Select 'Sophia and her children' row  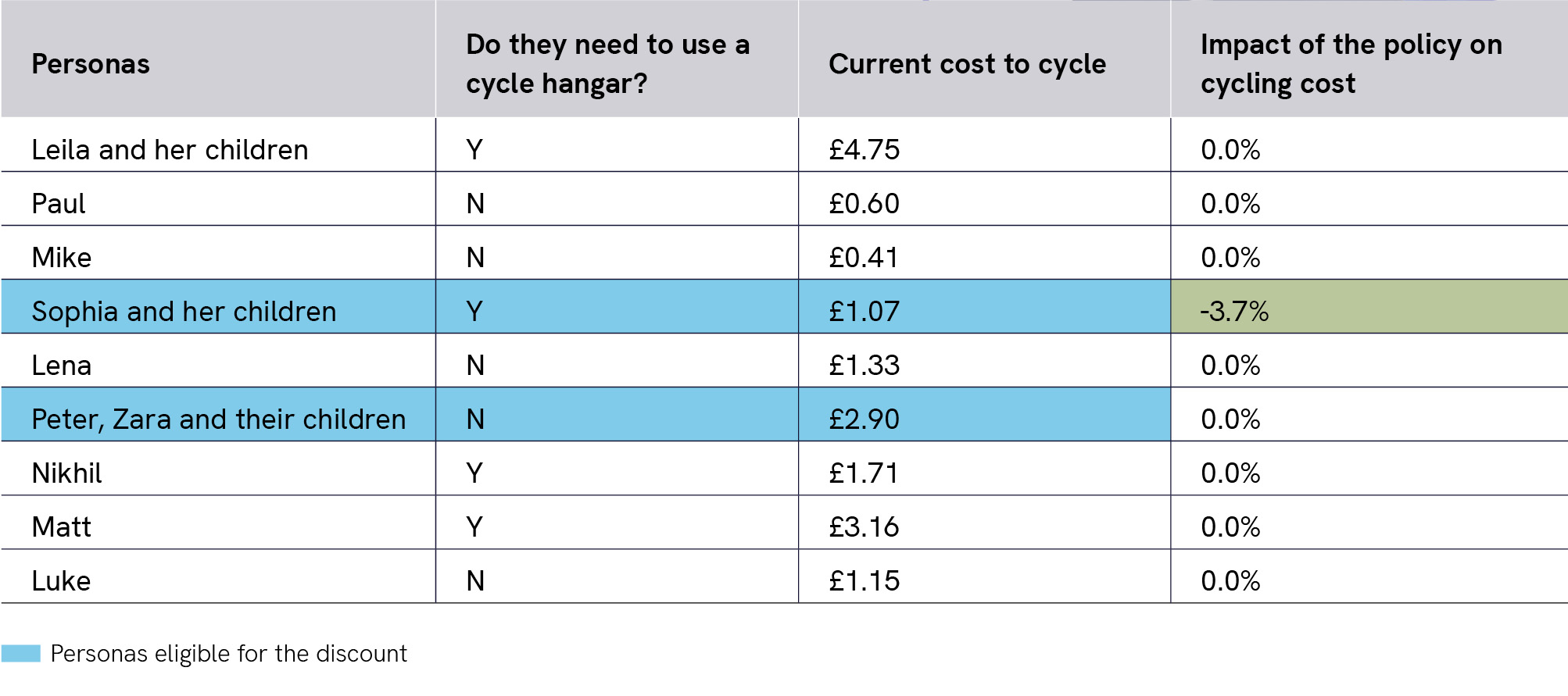[184, 311]
